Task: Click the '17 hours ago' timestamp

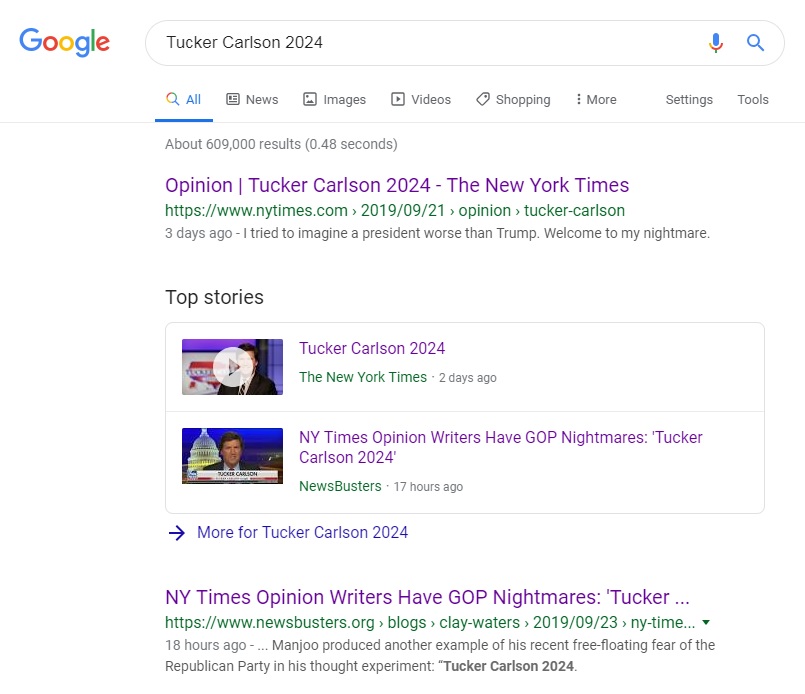Action: pos(428,487)
